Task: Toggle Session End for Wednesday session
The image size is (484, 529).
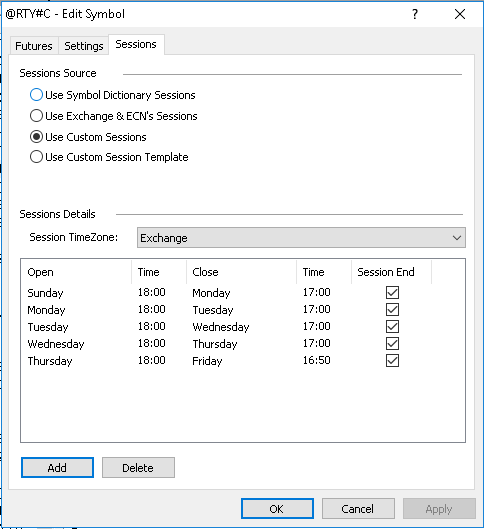Action: 392,343
